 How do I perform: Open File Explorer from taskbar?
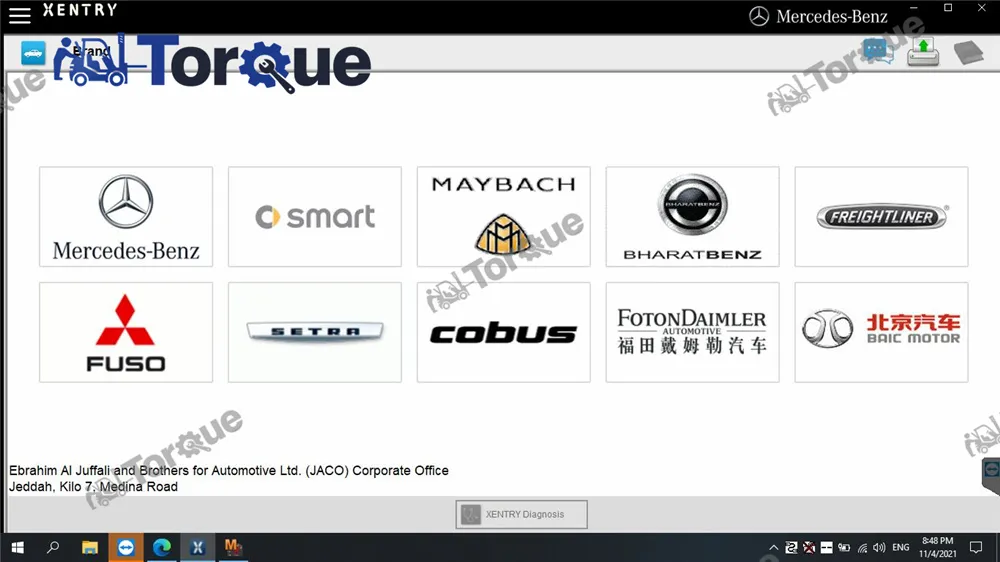(90, 547)
